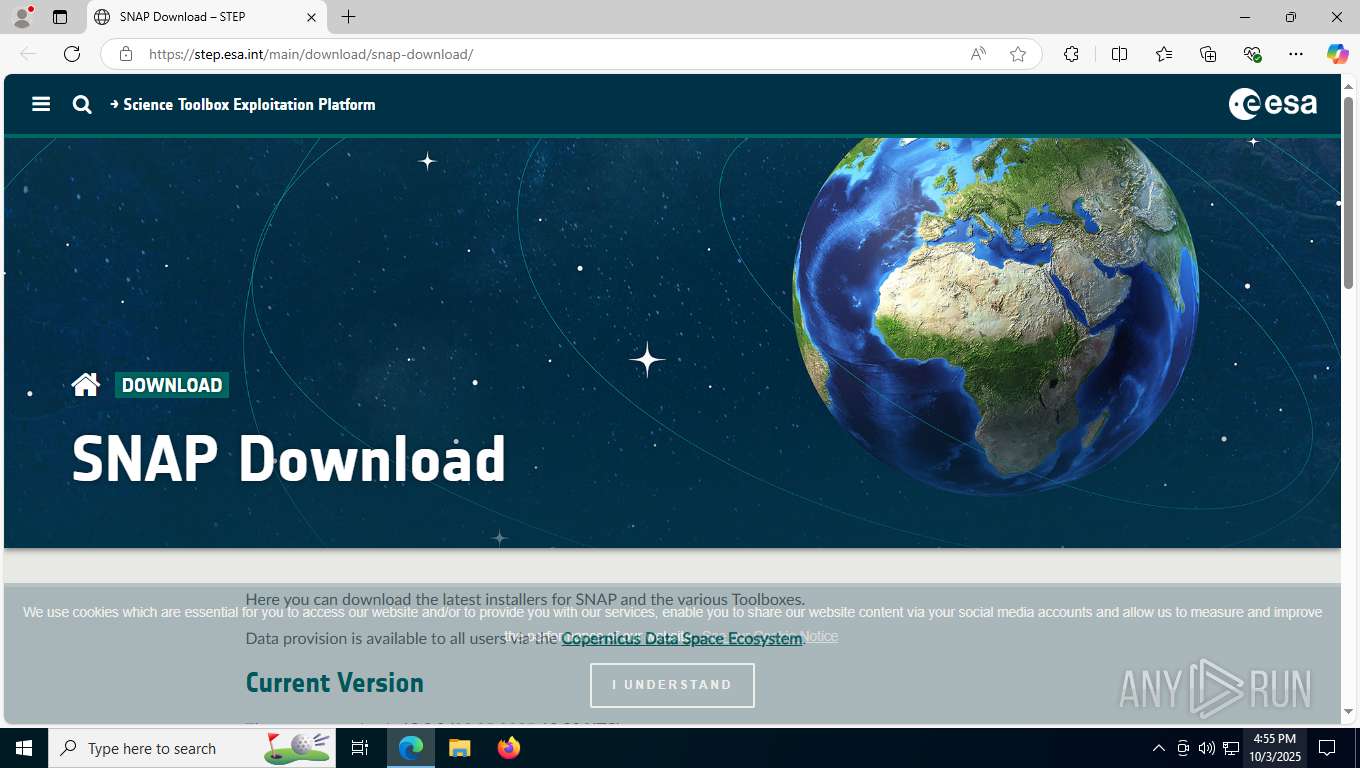
Task: Open the network tray icon
Action: point(1231,748)
